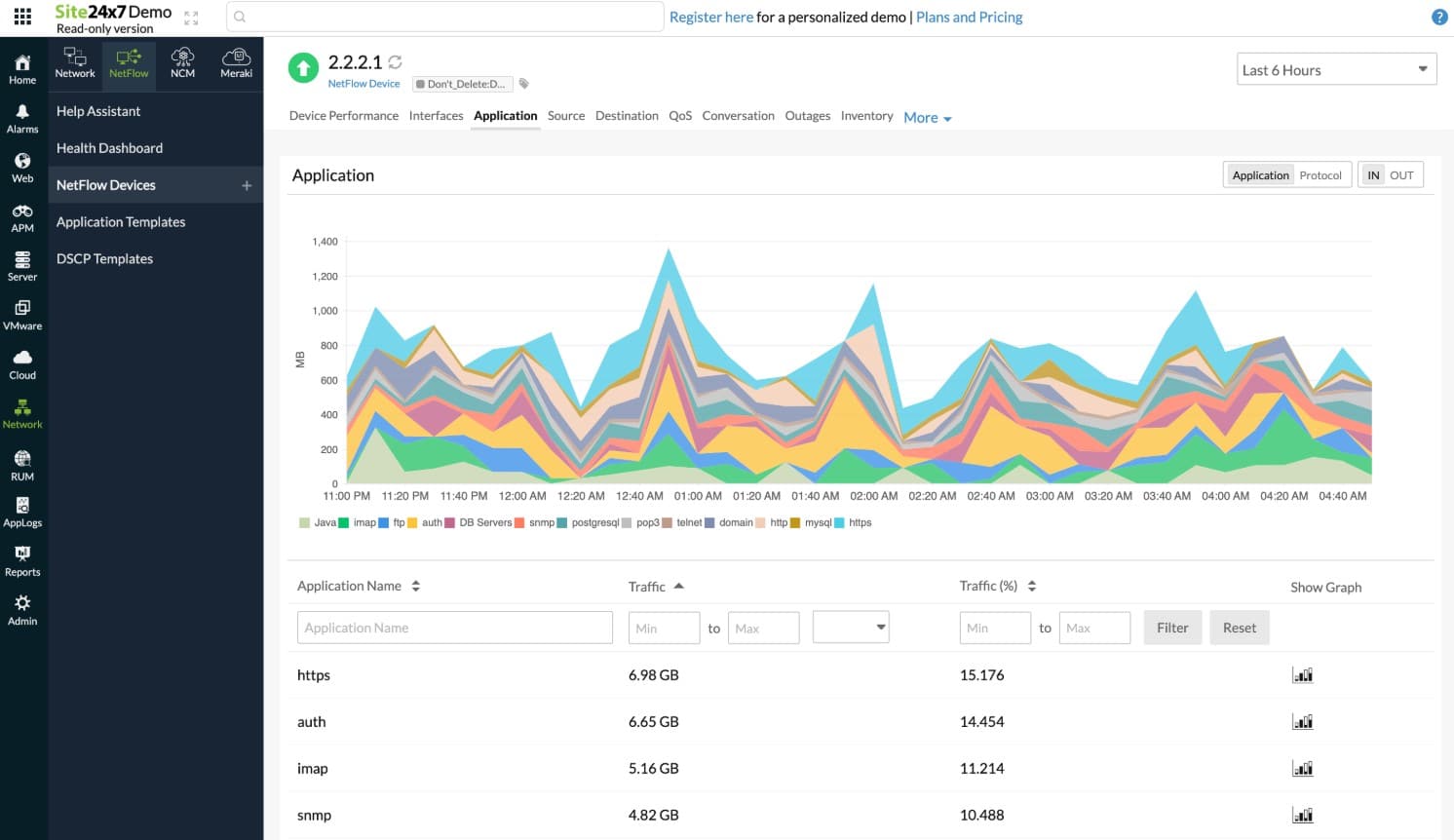Open traffic unit dropdown in filter row
The image size is (1454, 840).
pyautogui.click(x=851, y=628)
